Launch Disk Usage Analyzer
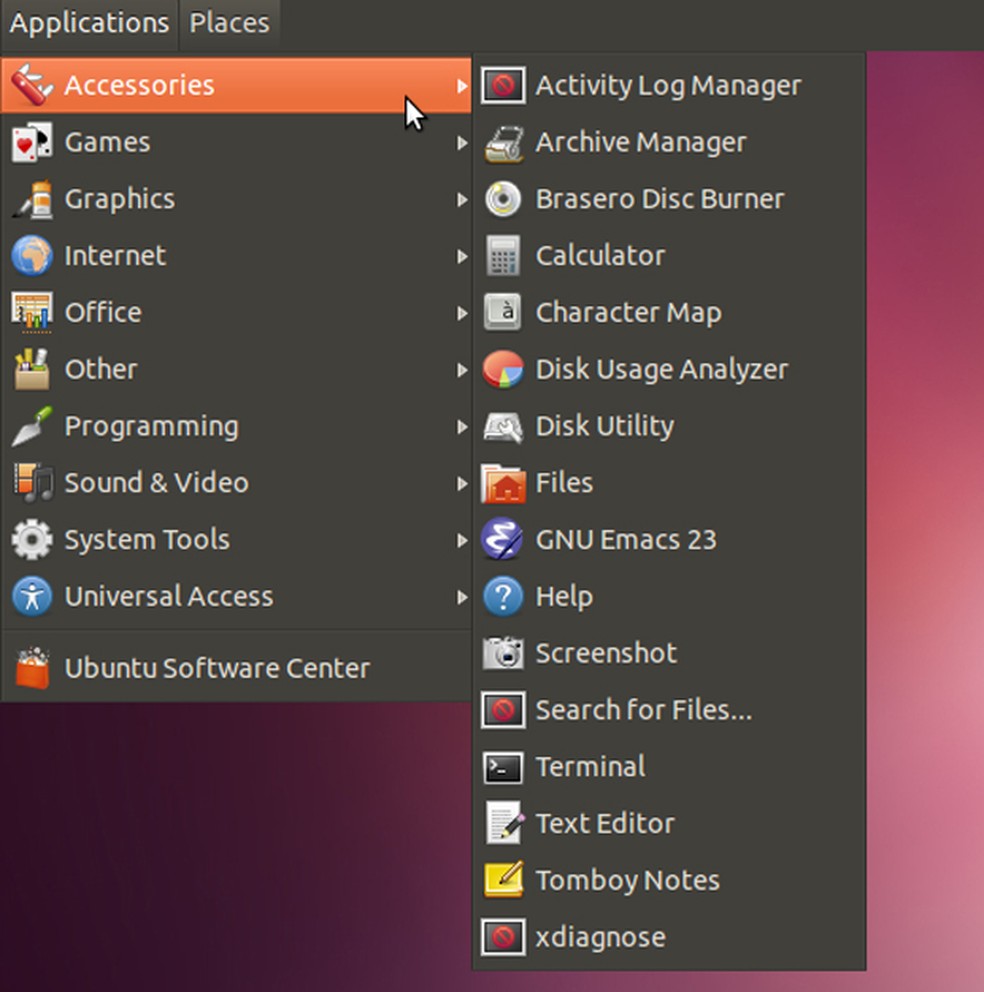The image size is (984, 992). [x=662, y=369]
